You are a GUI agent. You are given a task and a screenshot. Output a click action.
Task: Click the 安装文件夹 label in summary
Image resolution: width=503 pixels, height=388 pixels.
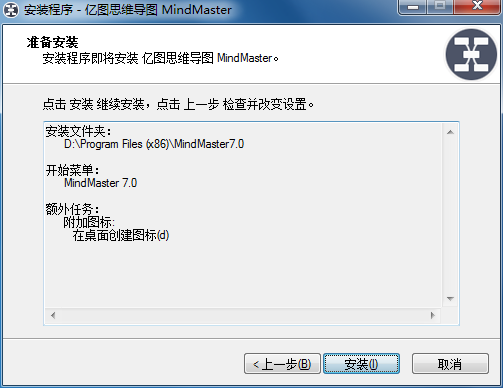[78, 131]
